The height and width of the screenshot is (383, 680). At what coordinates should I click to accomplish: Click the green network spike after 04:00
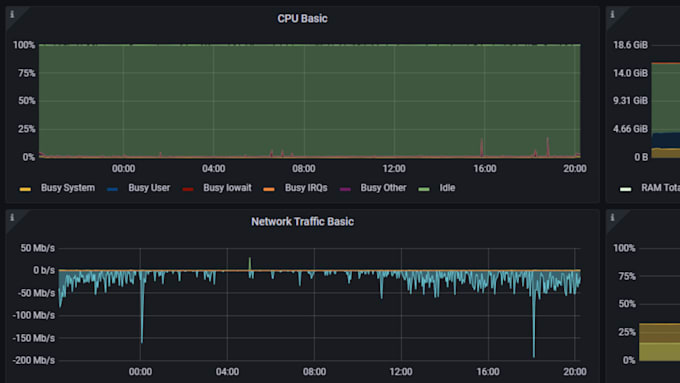pos(250,264)
